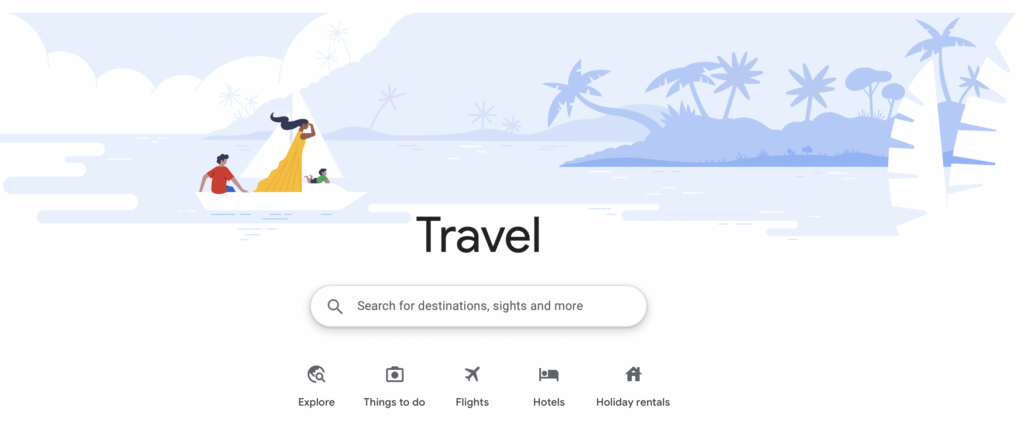Click the child in green shirt
This screenshot has height=441, width=1024.
pos(318,176)
